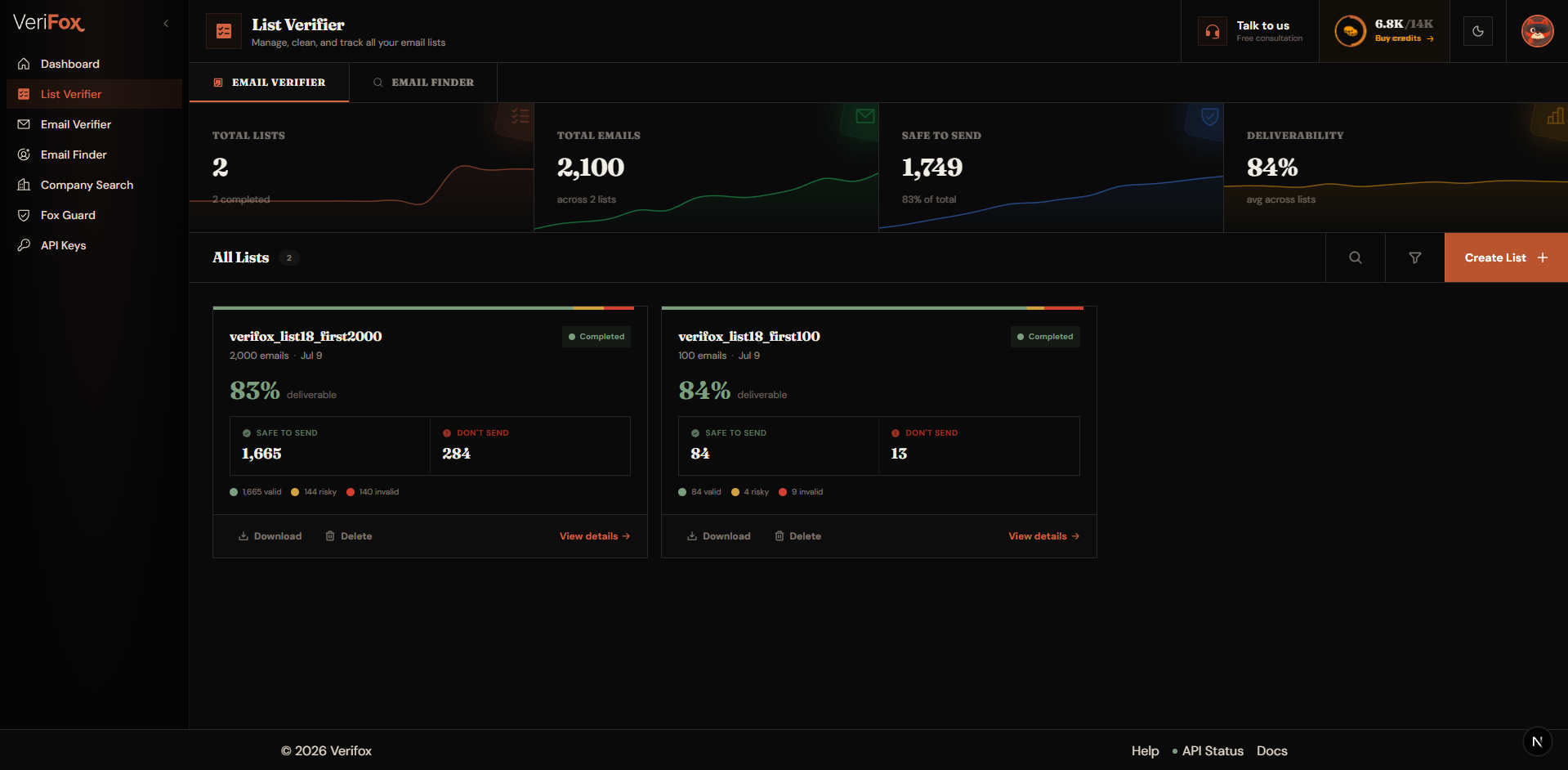The width and height of the screenshot is (1568, 770).
Task: Click the Total Lists stat card
Action: click(362, 168)
